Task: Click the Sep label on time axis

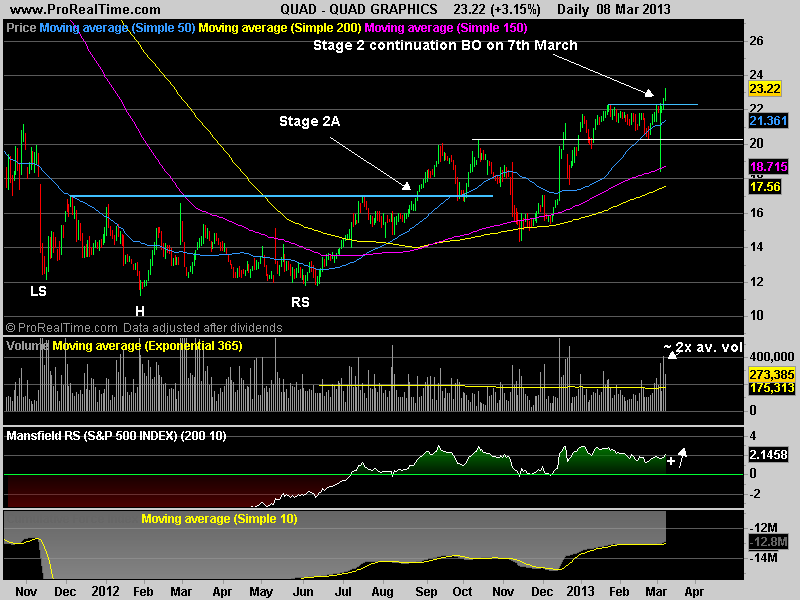Action: click(426, 591)
